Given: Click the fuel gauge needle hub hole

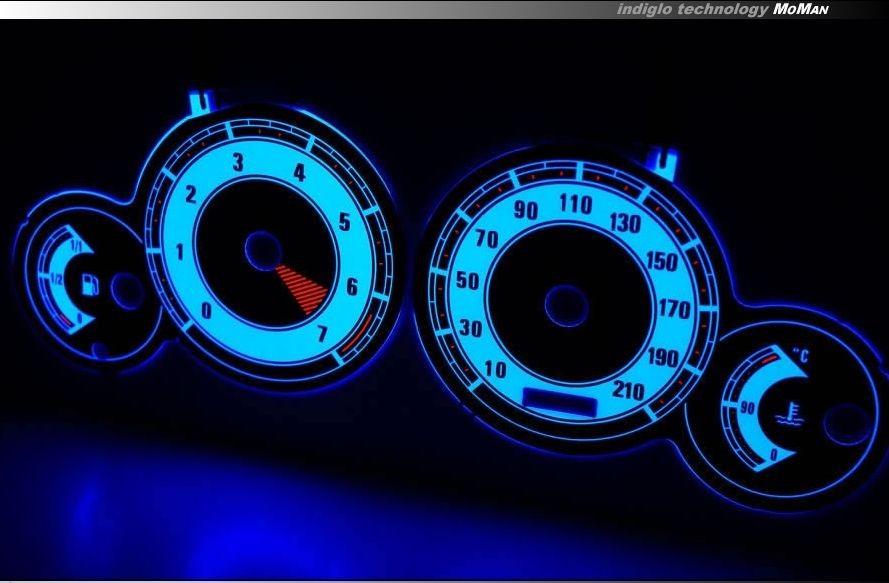Looking at the screenshot, I should coord(126,291).
